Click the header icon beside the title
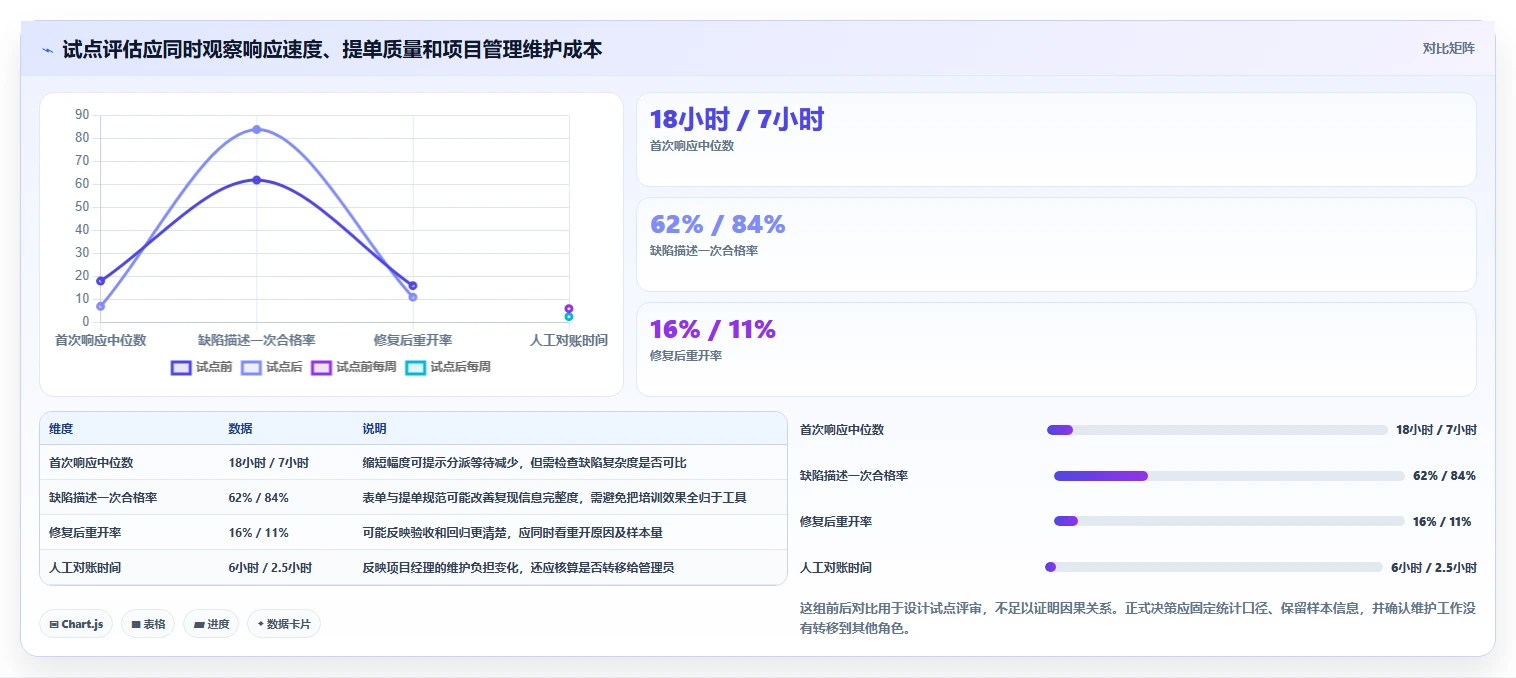The width and height of the screenshot is (1516, 678). 48,50
